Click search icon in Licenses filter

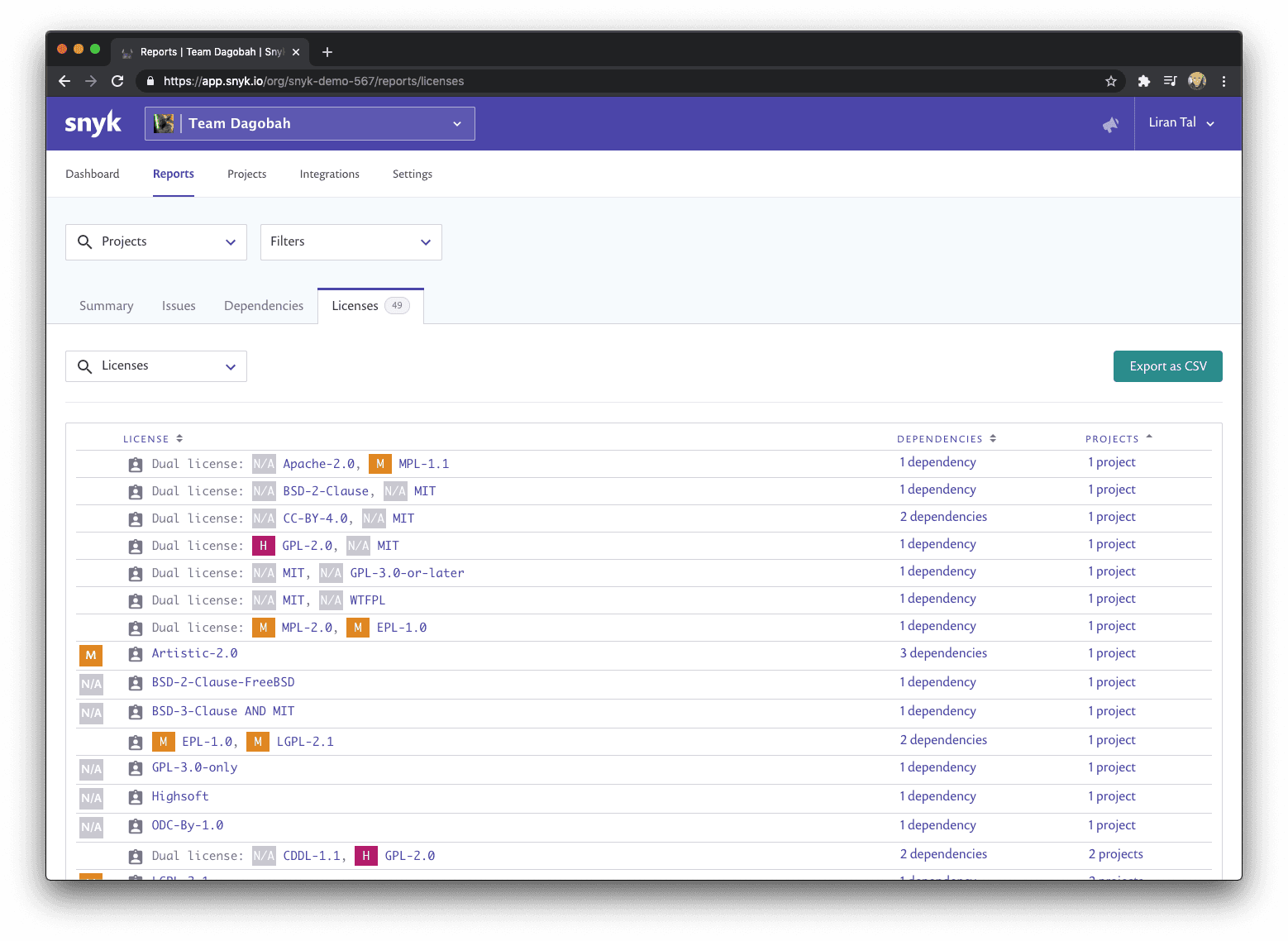point(84,366)
